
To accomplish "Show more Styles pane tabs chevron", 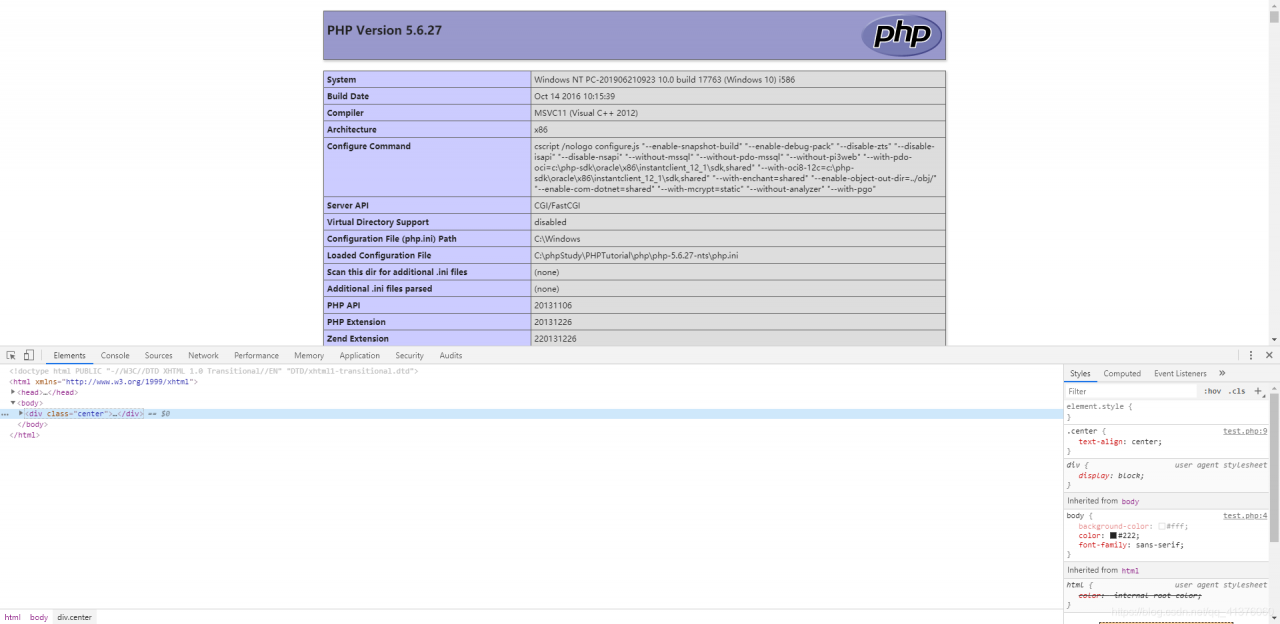I will point(1222,373).
